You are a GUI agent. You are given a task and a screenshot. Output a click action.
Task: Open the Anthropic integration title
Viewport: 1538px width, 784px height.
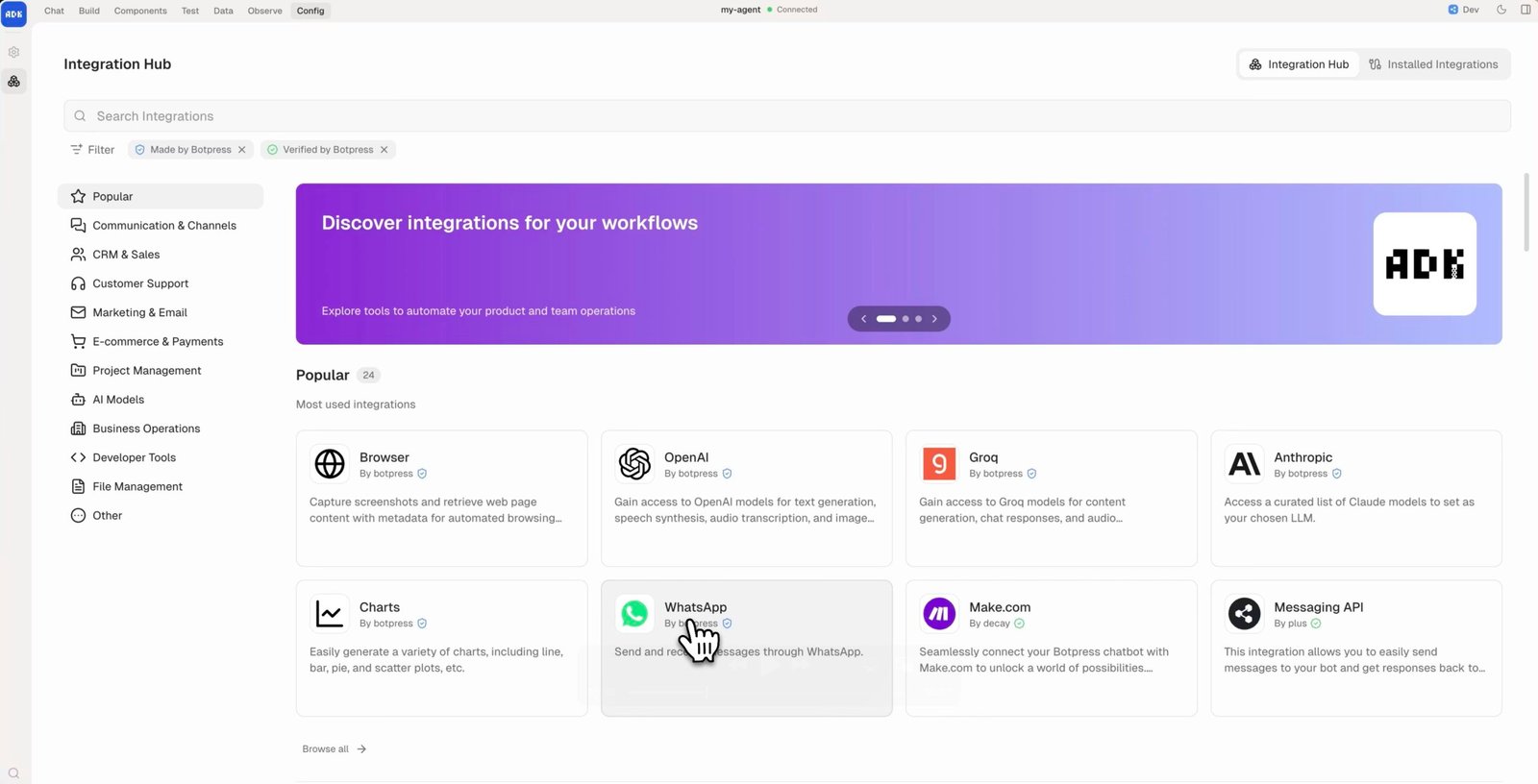tap(1302, 457)
